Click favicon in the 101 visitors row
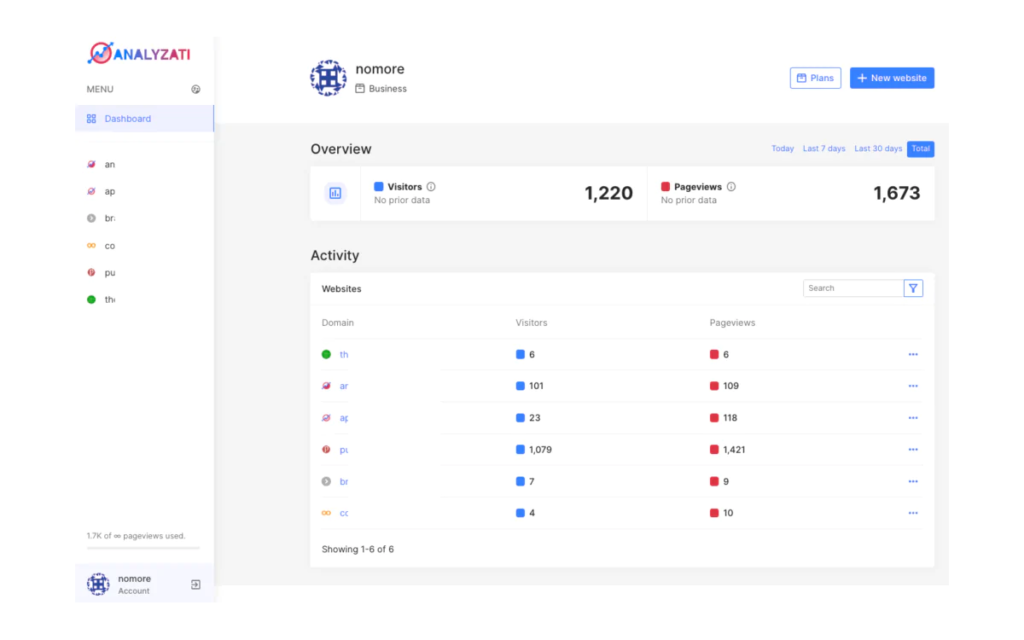The height and width of the screenshot is (640, 1024). [326, 386]
